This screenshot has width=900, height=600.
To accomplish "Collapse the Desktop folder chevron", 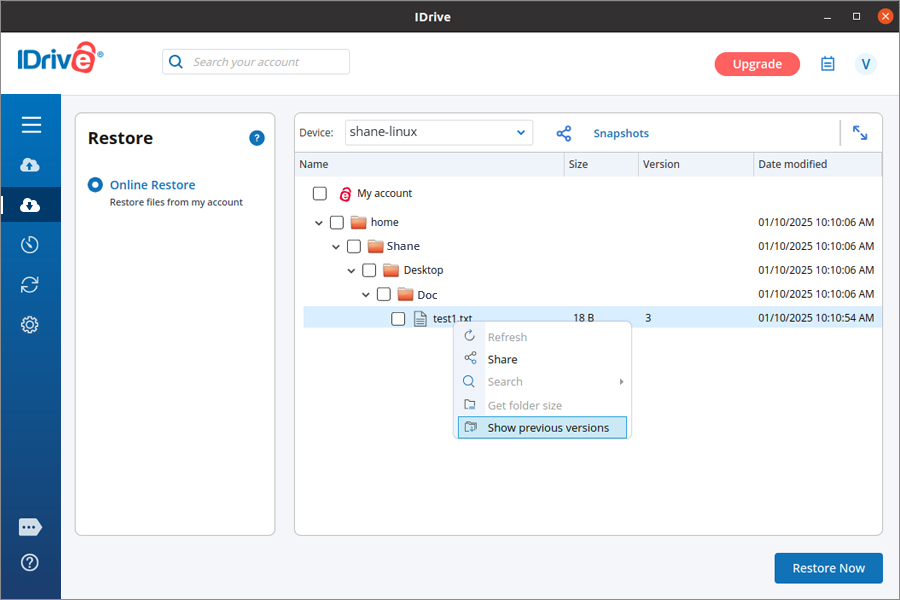I will coord(352,271).
